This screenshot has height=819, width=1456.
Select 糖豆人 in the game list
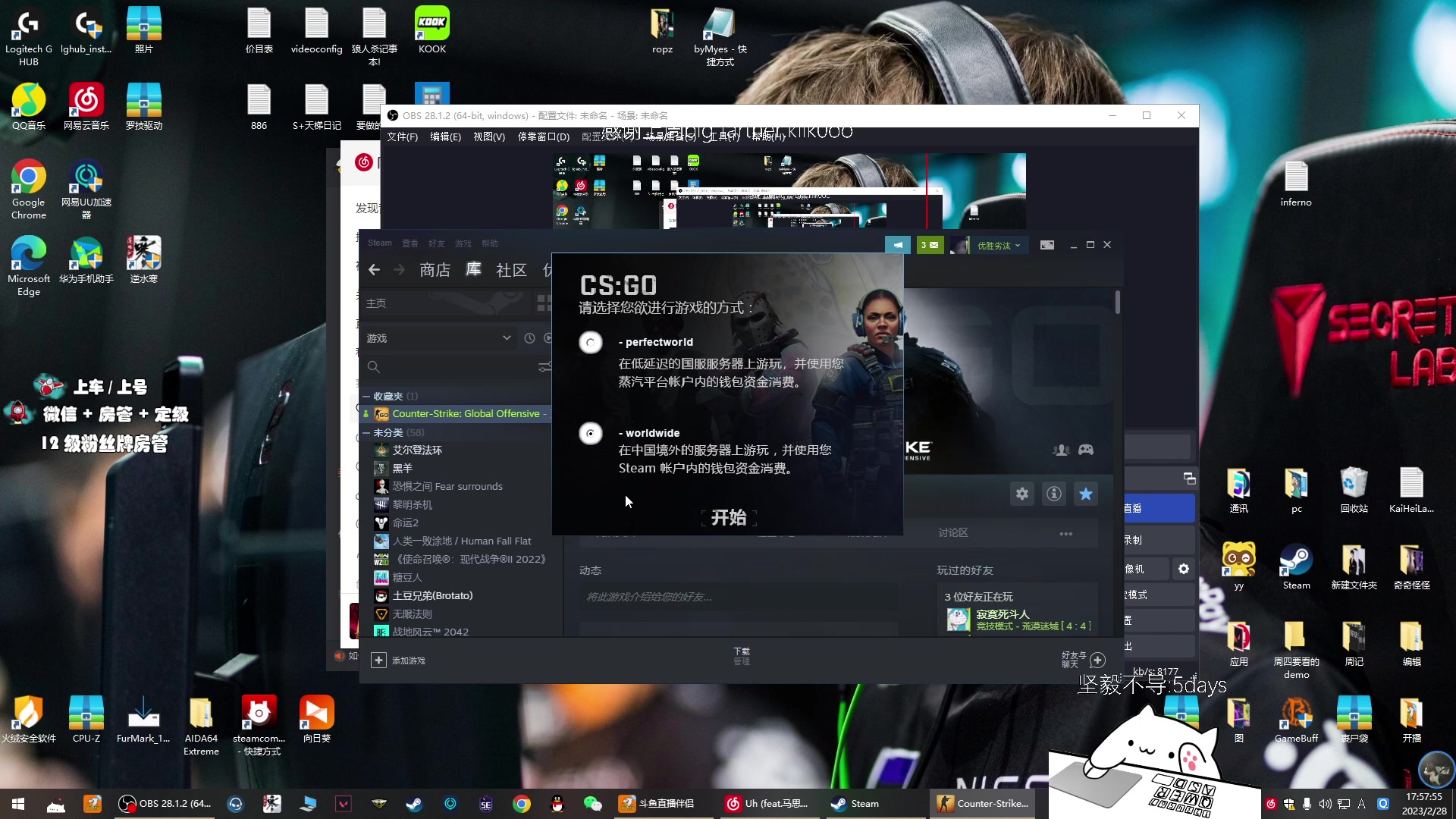click(x=407, y=578)
